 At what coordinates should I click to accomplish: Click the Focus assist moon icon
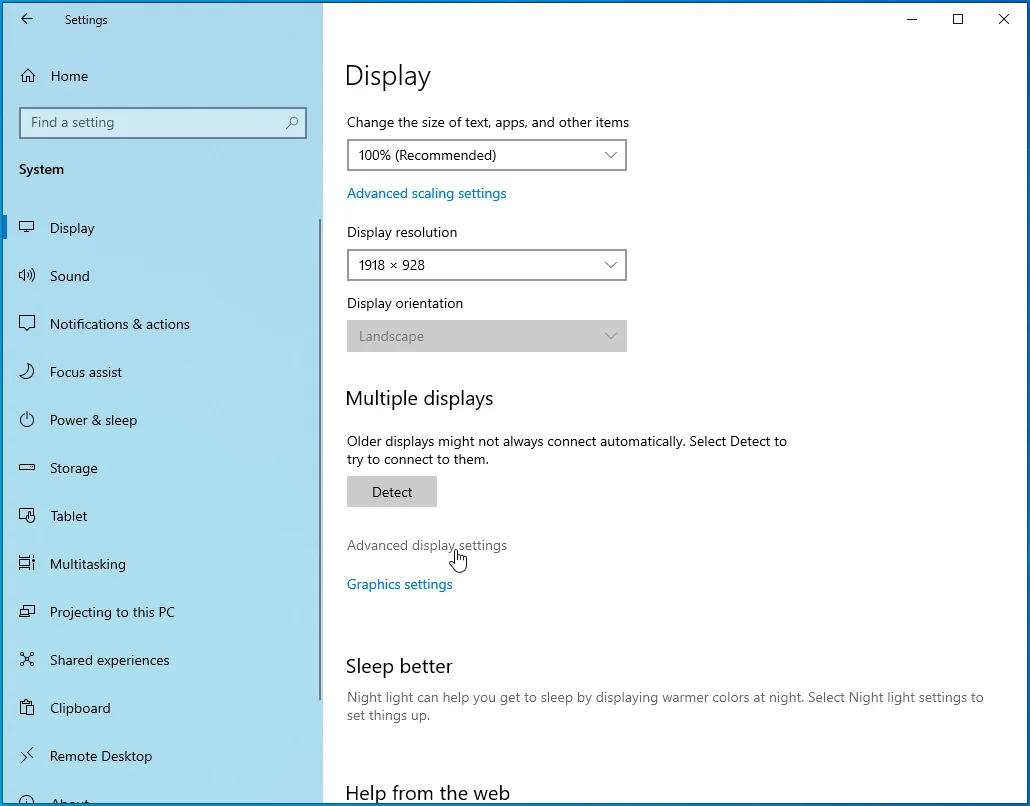[27, 372]
